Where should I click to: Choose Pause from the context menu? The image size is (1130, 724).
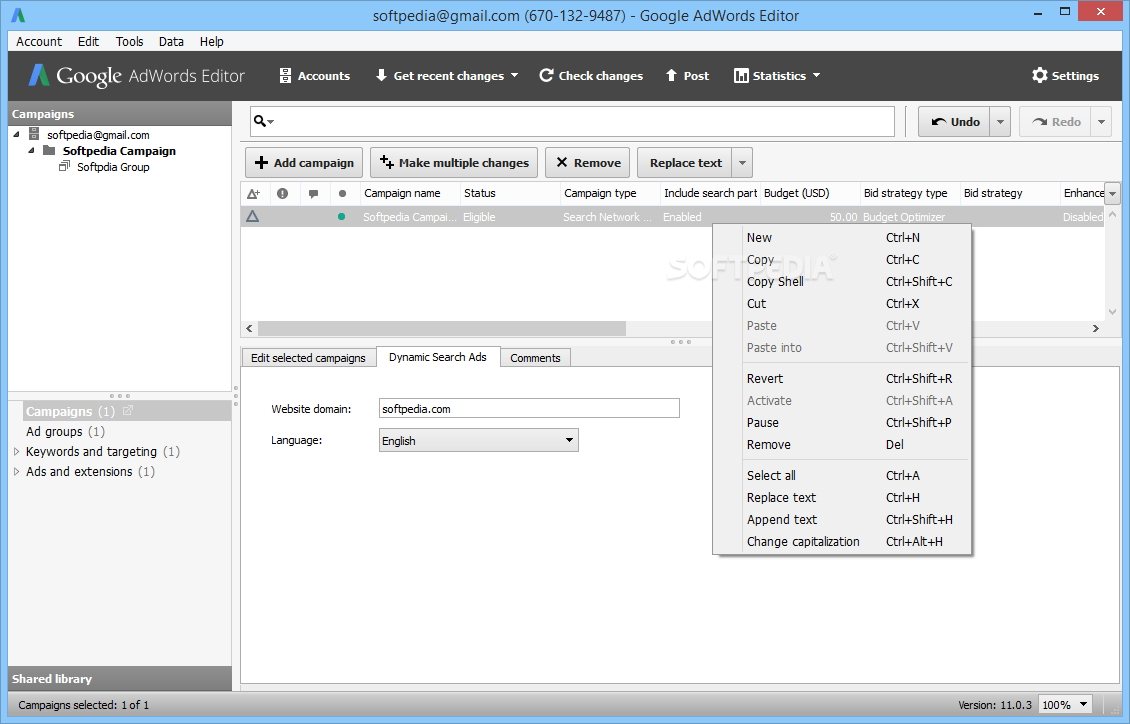842,423
